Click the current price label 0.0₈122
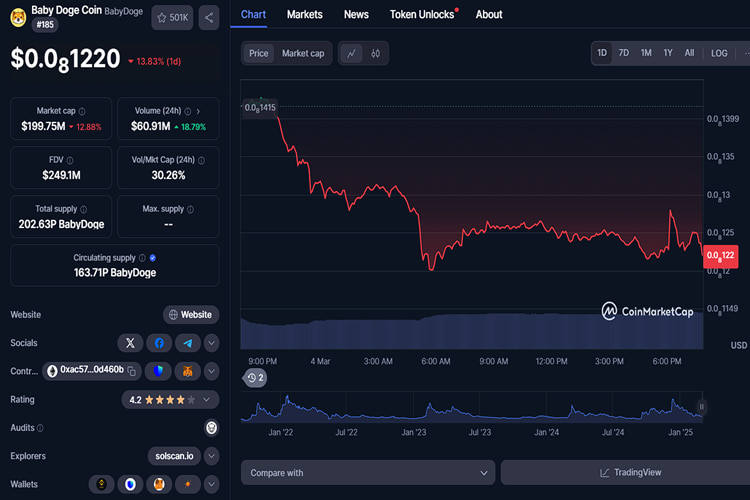 point(720,256)
